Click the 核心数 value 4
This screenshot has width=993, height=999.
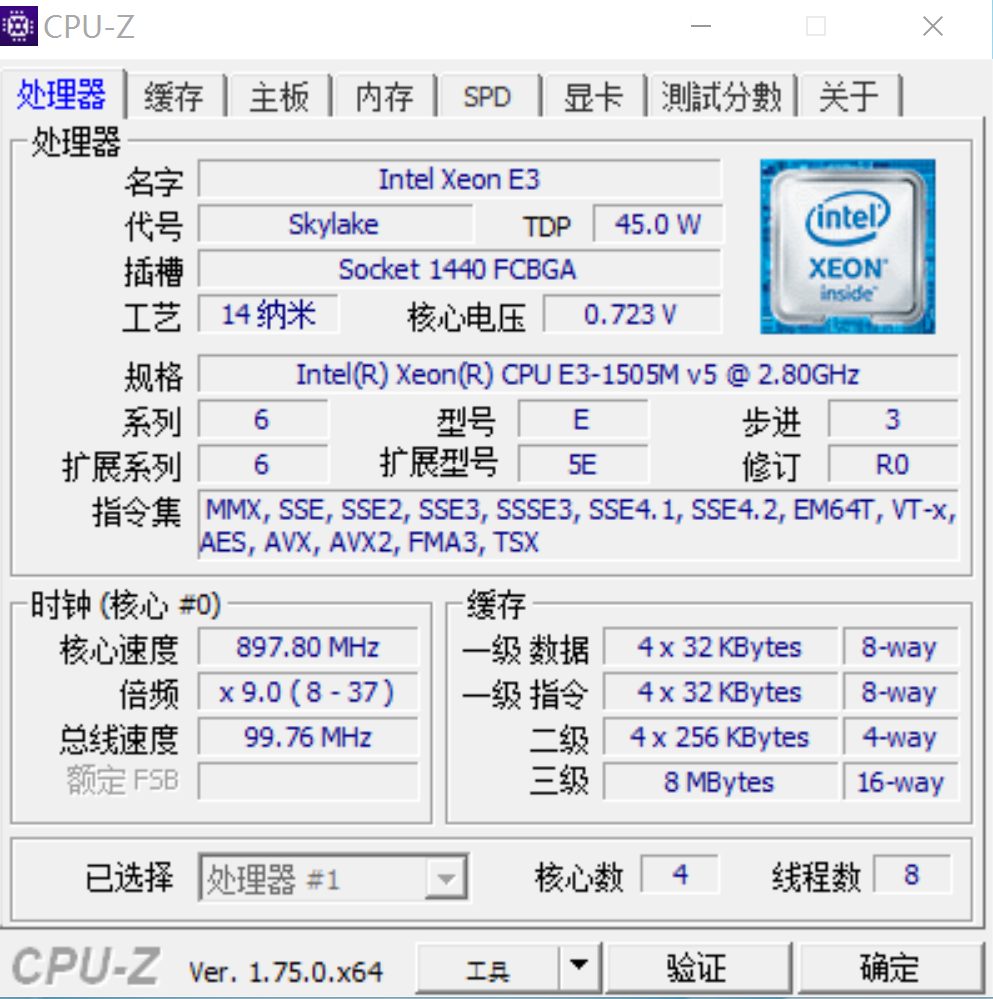(x=680, y=874)
